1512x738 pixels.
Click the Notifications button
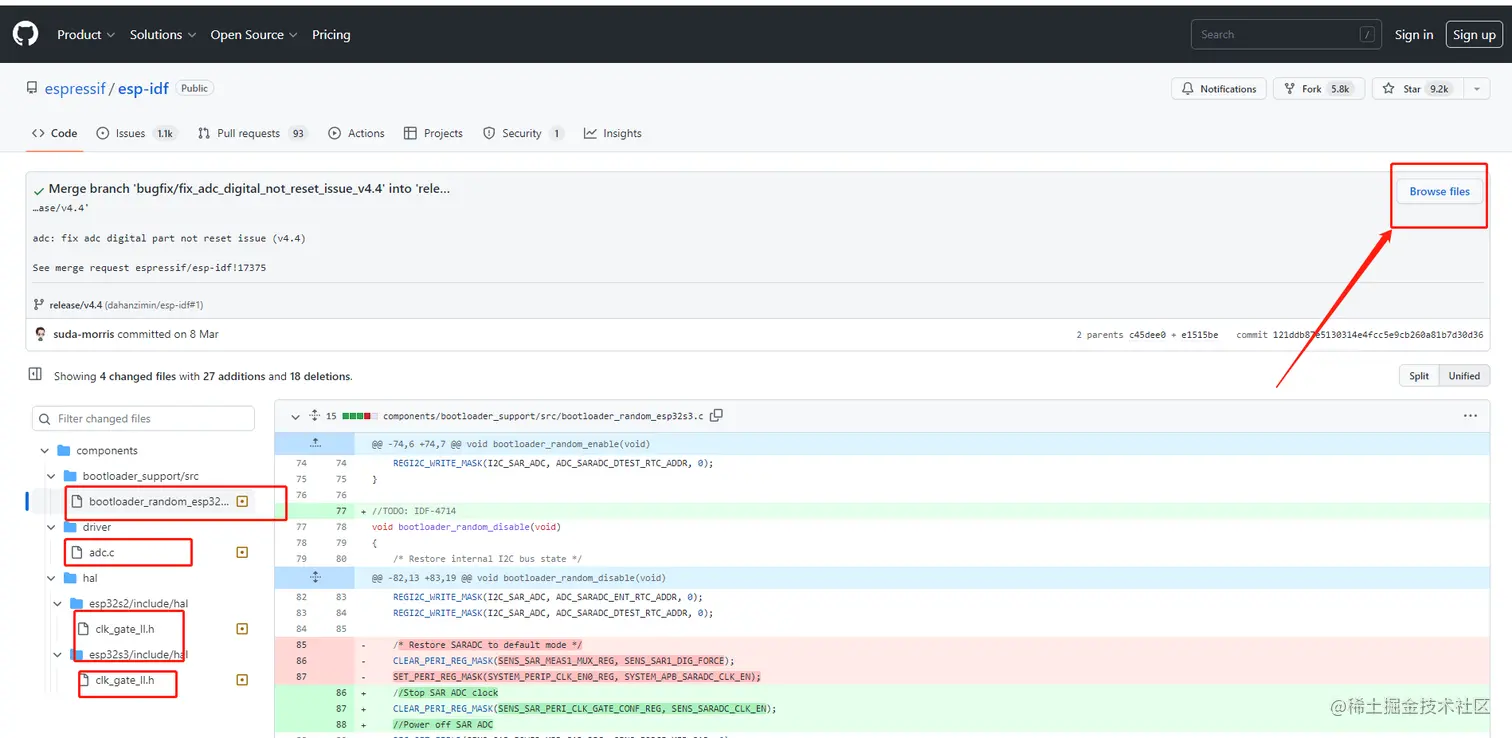pyautogui.click(x=1219, y=89)
